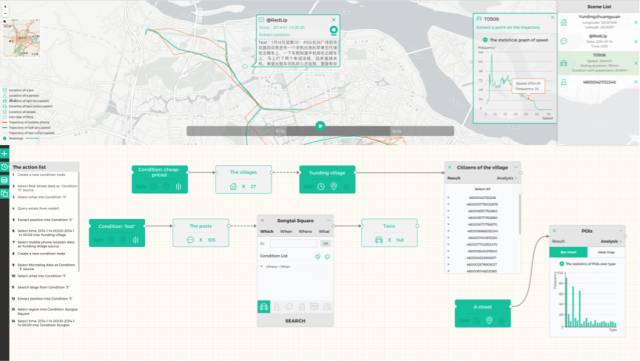The height and width of the screenshot is (361, 640).
Task: Open the 'Which' tab in Songtai Square
Action: point(267,232)
